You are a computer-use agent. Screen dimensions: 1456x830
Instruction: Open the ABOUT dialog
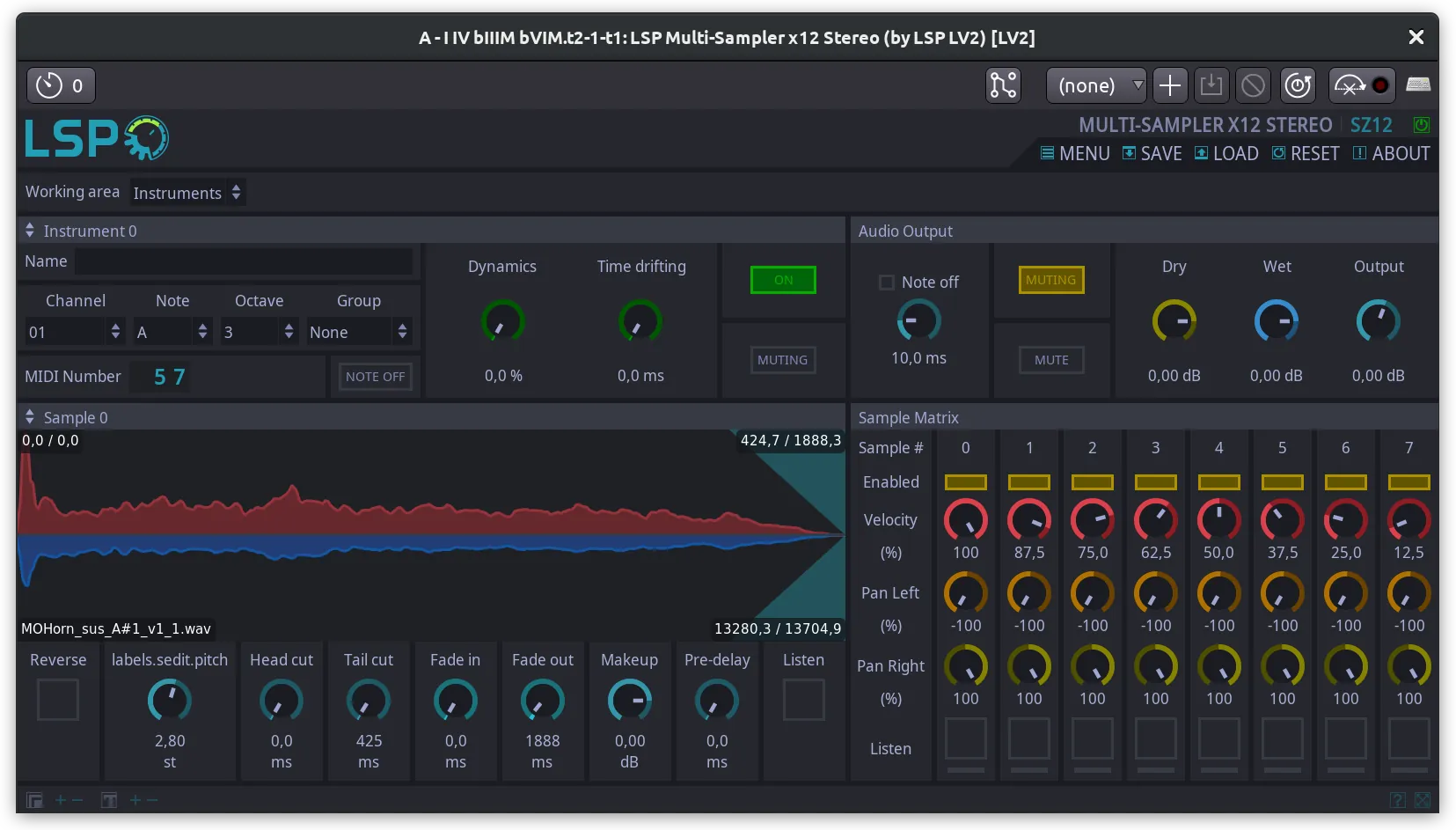[x=1391, y=153]
